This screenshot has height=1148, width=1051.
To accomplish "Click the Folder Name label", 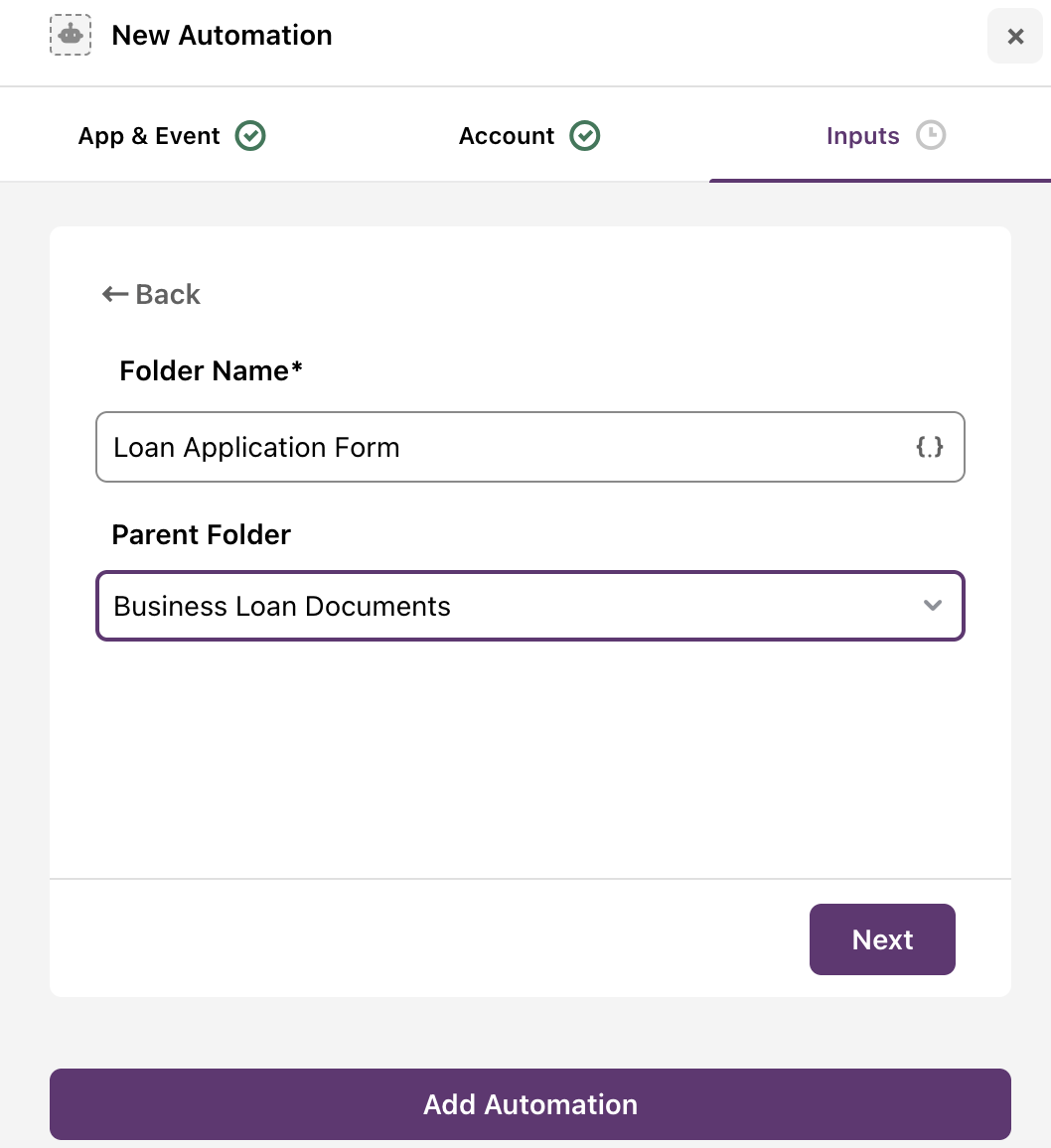I will coord(211,370).
